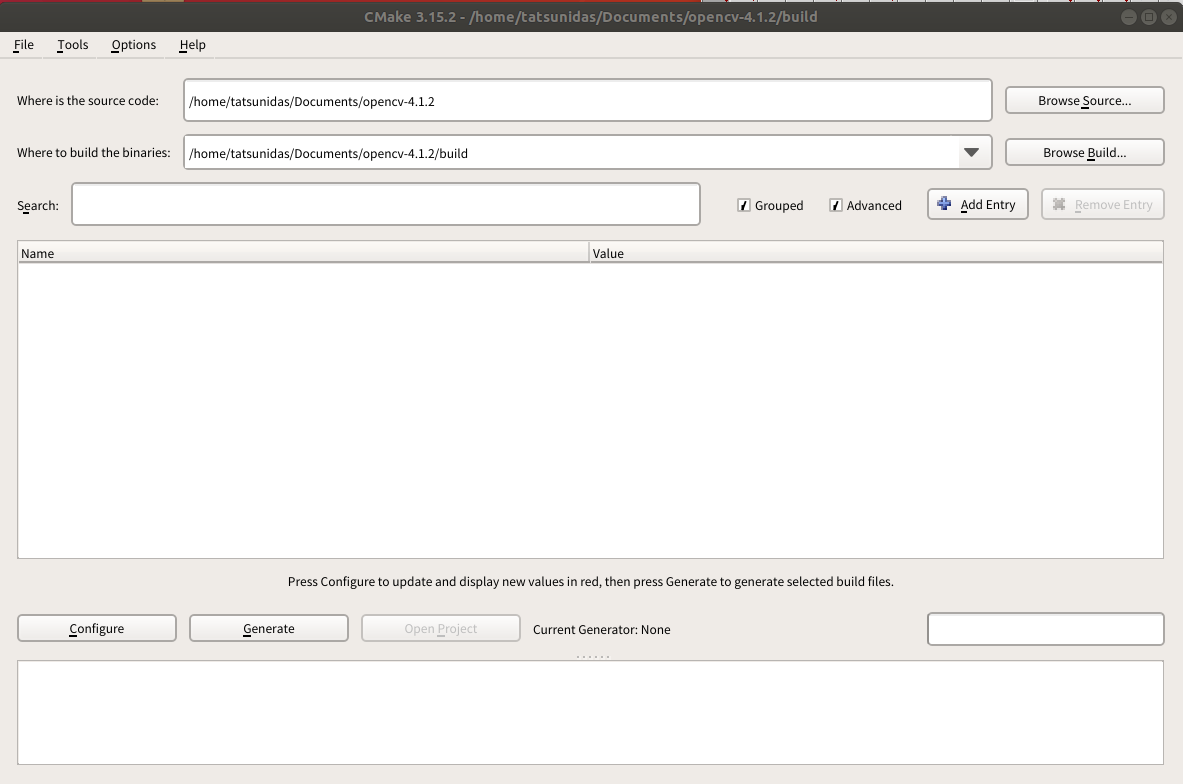Click the Value column header
The image size is (1183, 784).
876,253
